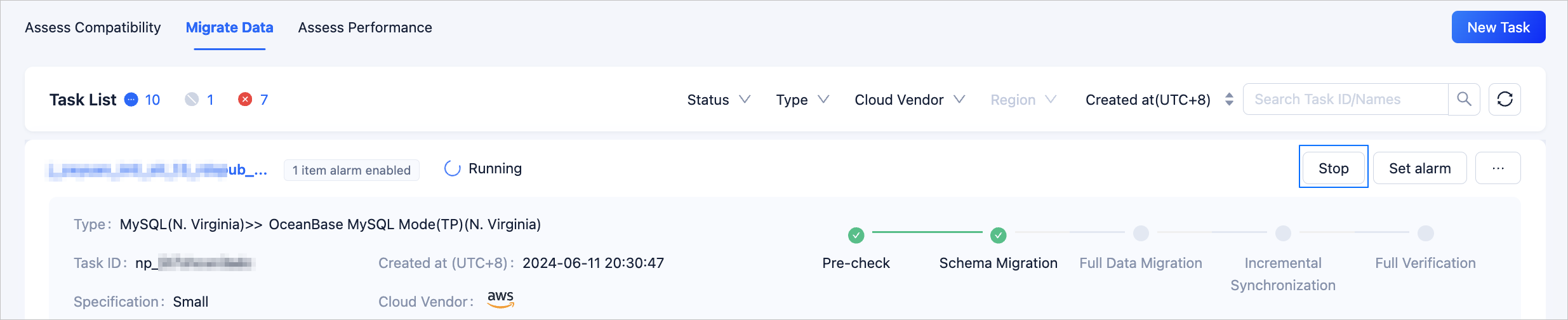Filter by running tasks count icon
Viewport: 1568px width, 320px height.
(131, 100)
